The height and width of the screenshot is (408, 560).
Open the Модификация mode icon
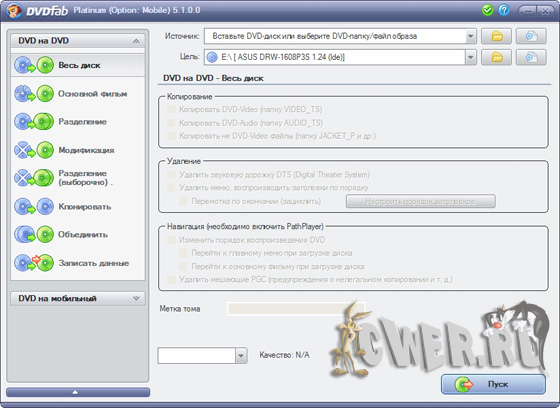(x=34, y=150)
